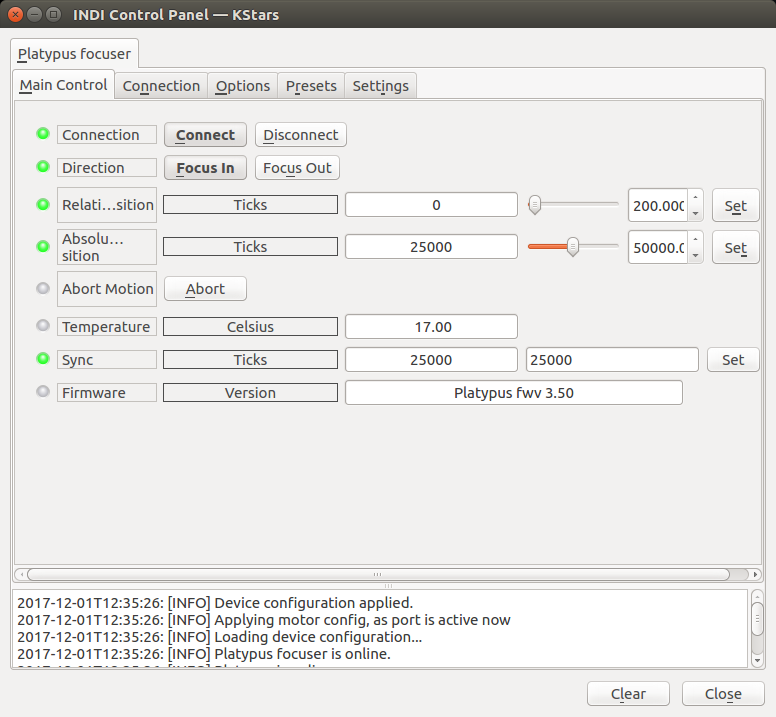This screenshot has width=776, height=717.
Task: Click the Abort Motion grey status light
Action: 43,288
